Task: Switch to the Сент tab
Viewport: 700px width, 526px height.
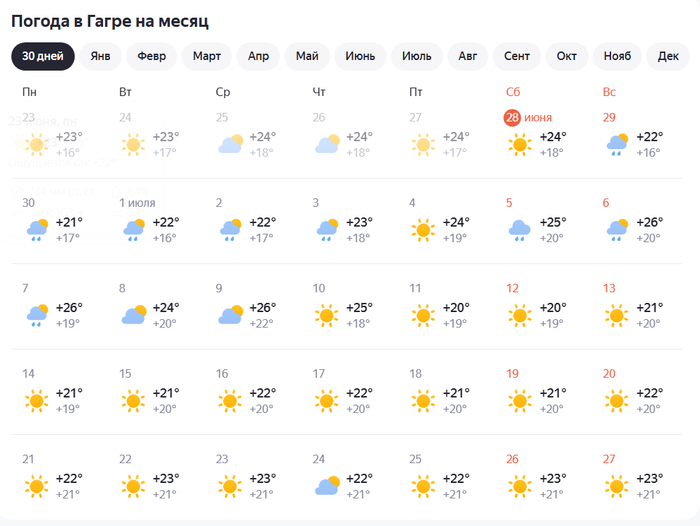Action: [x=517, y=56]
